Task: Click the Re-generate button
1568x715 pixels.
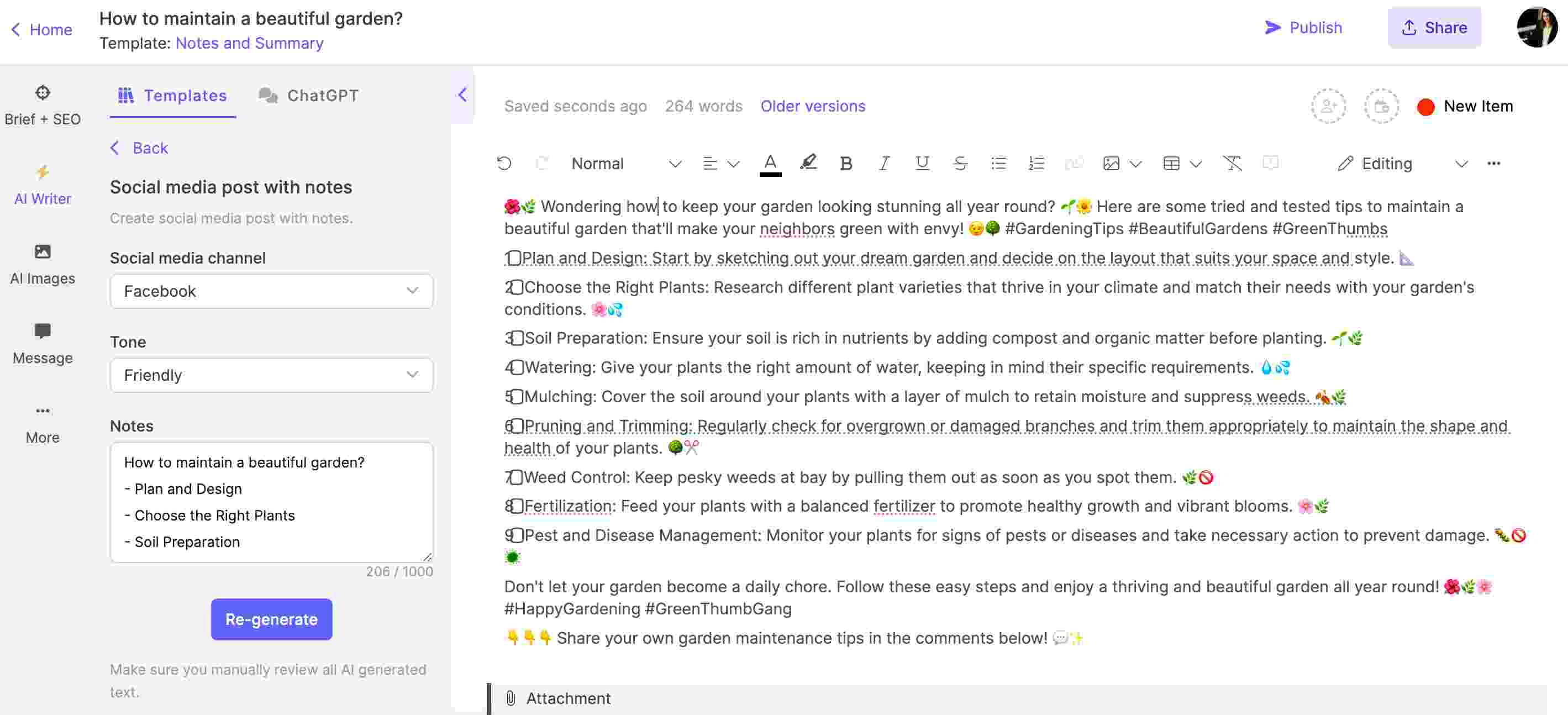Action: point(271,619)
